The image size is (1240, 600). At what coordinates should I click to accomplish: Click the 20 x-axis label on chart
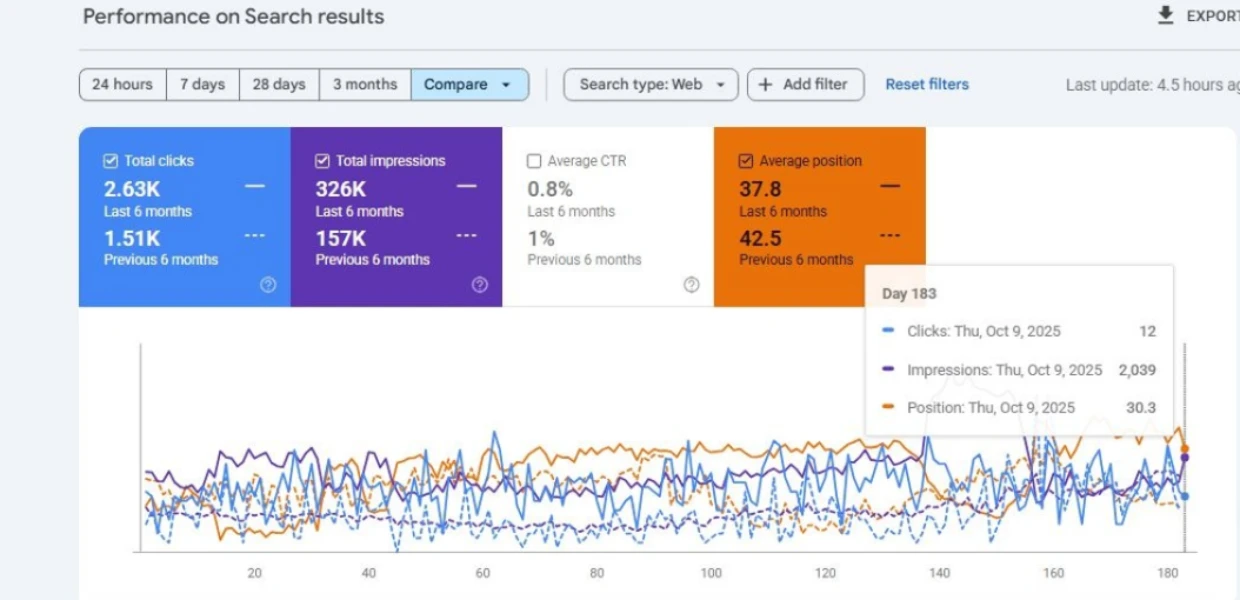[x=255, y=573]
